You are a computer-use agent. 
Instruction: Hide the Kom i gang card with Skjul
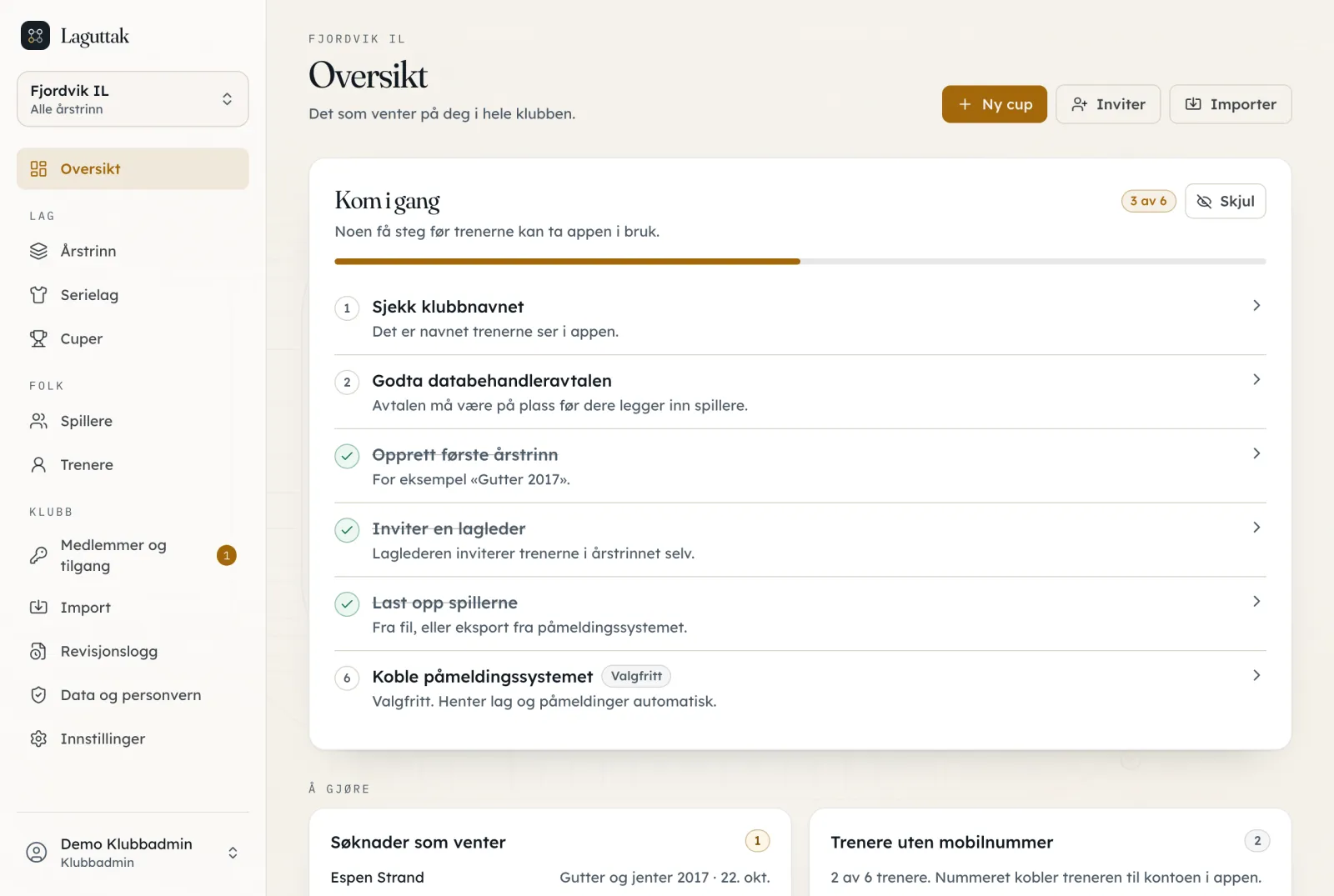tap(1225, 201)
